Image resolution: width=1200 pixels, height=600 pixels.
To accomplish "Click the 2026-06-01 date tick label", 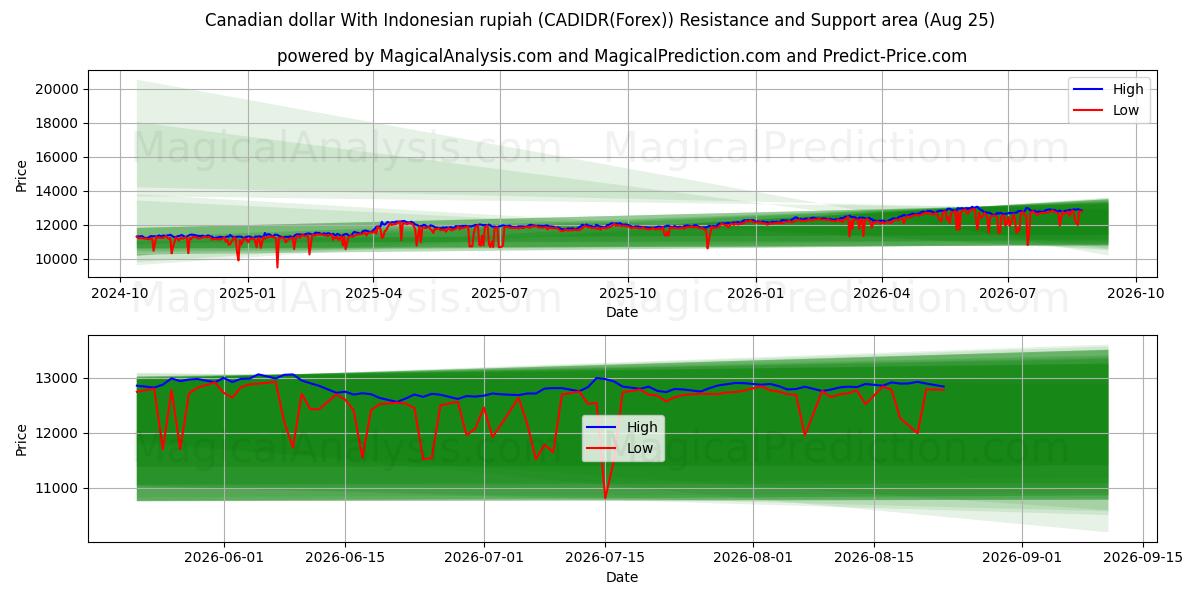I will [224, 558].
